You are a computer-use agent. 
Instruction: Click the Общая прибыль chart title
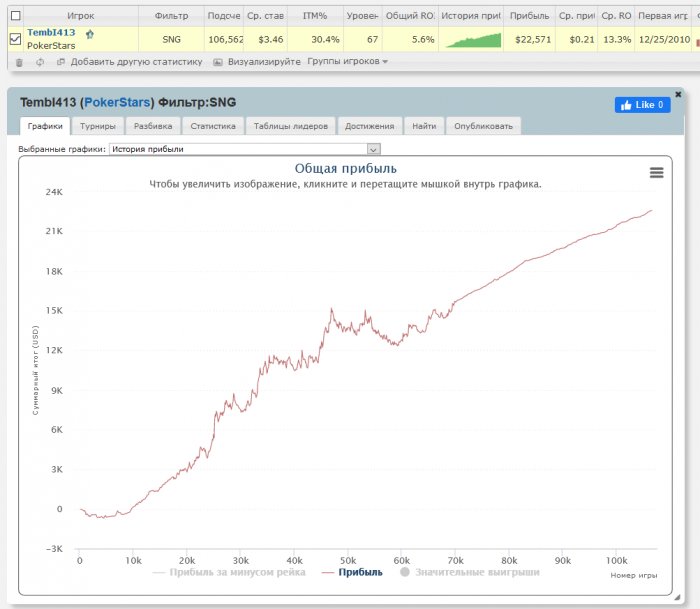pyautogui.click(x=346, y=168)
